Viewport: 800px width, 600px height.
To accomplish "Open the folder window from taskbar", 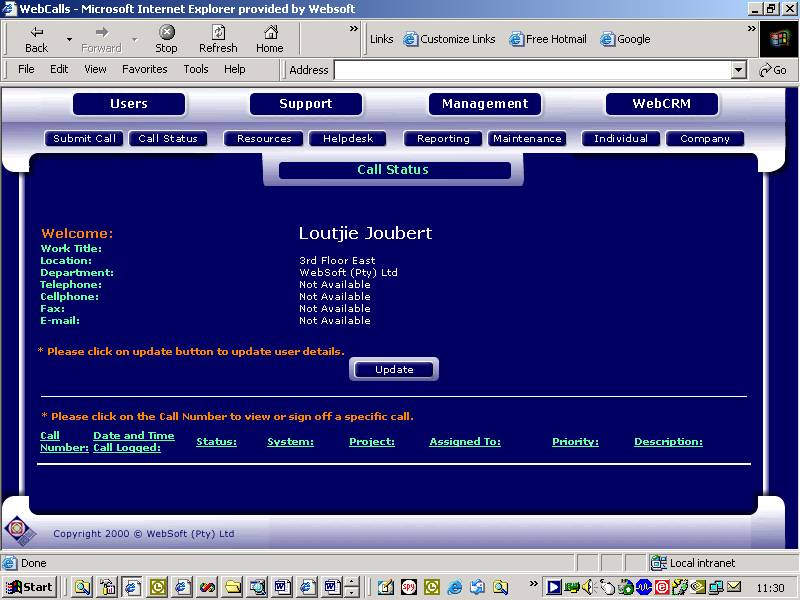I will (x=233, y=588).
